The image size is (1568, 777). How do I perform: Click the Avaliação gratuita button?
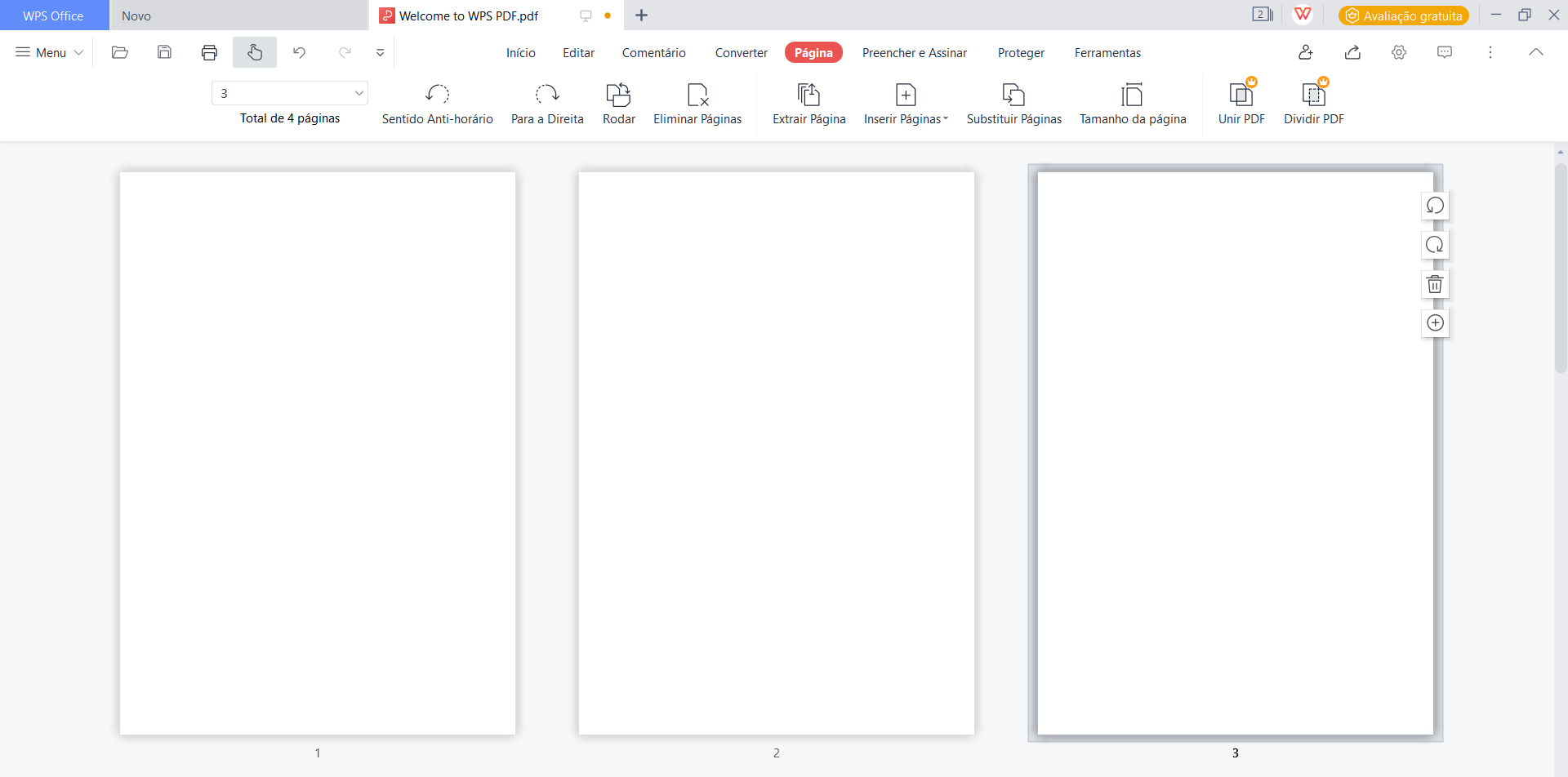tap(1403, 16)
